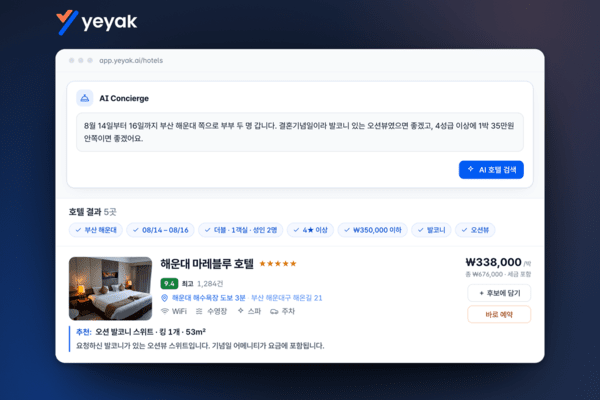This screenshot has width=600, height=400.
Task: Click the 후보에 담기 button
Action: (499, 293)
